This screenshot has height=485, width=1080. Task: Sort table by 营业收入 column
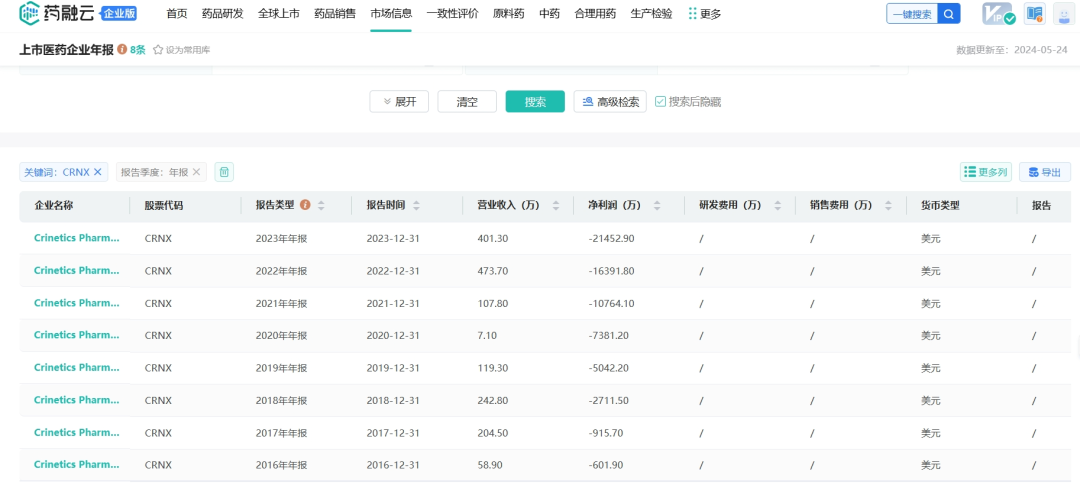pos(556,206)
